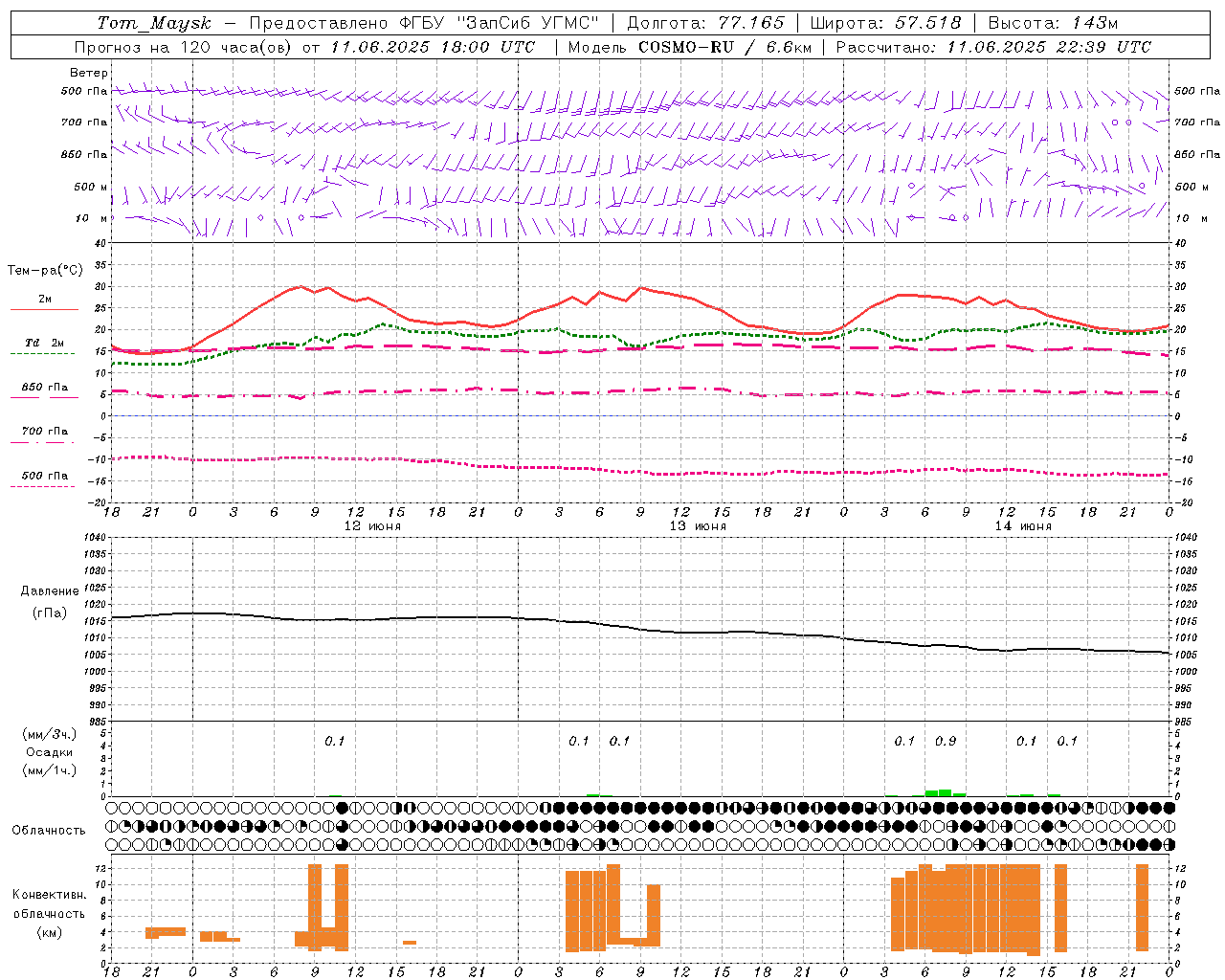Click the small orange bar near 15h on 12 June

(x=410, y=943)
